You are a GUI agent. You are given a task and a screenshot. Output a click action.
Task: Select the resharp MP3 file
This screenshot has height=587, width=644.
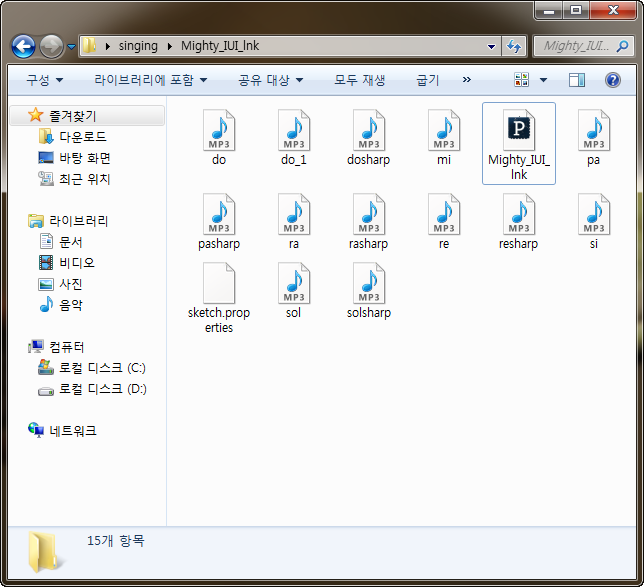[519, 222]
